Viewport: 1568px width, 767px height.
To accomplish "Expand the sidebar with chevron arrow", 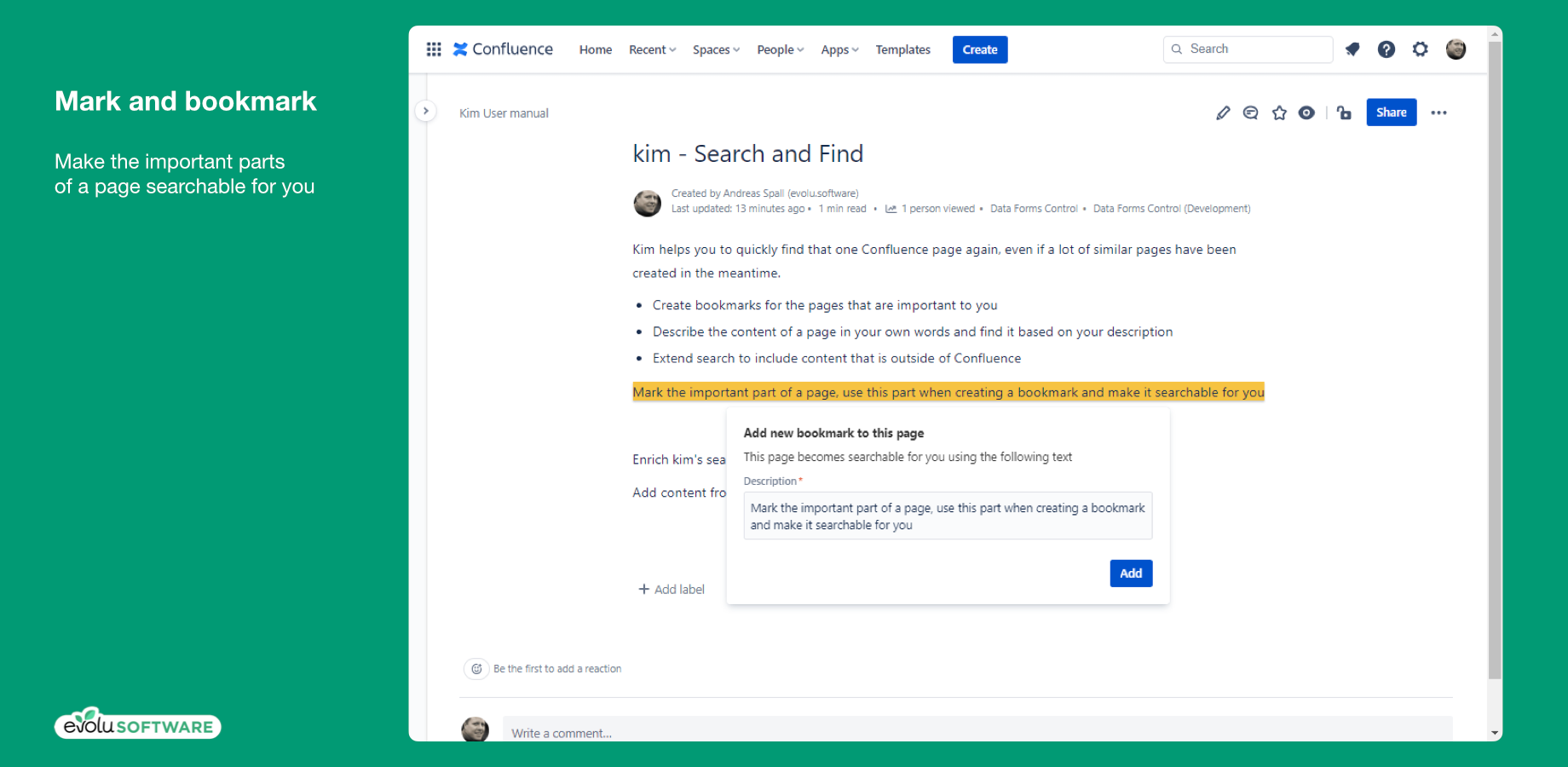I will (425, 111).
